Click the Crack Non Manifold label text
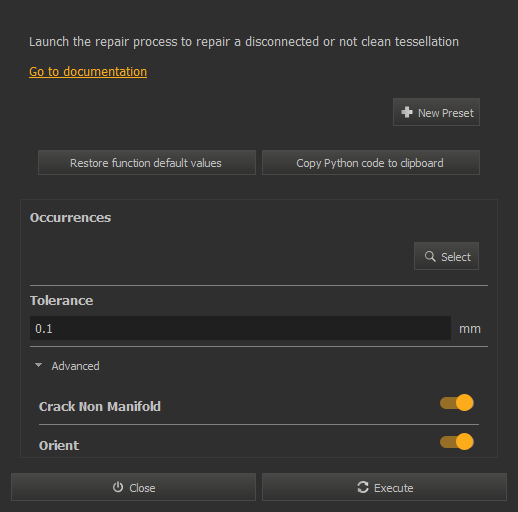 tap(100, 407)
